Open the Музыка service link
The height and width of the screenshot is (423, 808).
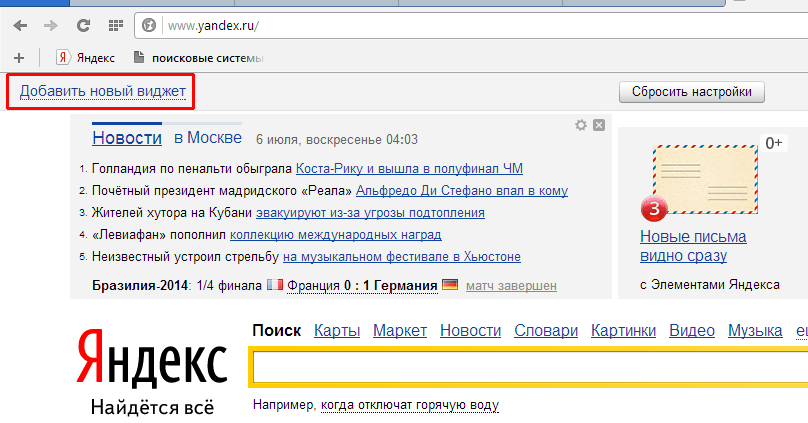(x=755, y=331)
